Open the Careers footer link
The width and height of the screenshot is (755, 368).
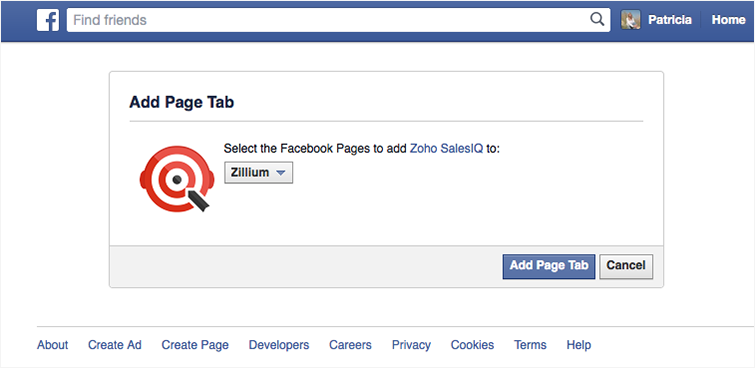click(350, 345)
